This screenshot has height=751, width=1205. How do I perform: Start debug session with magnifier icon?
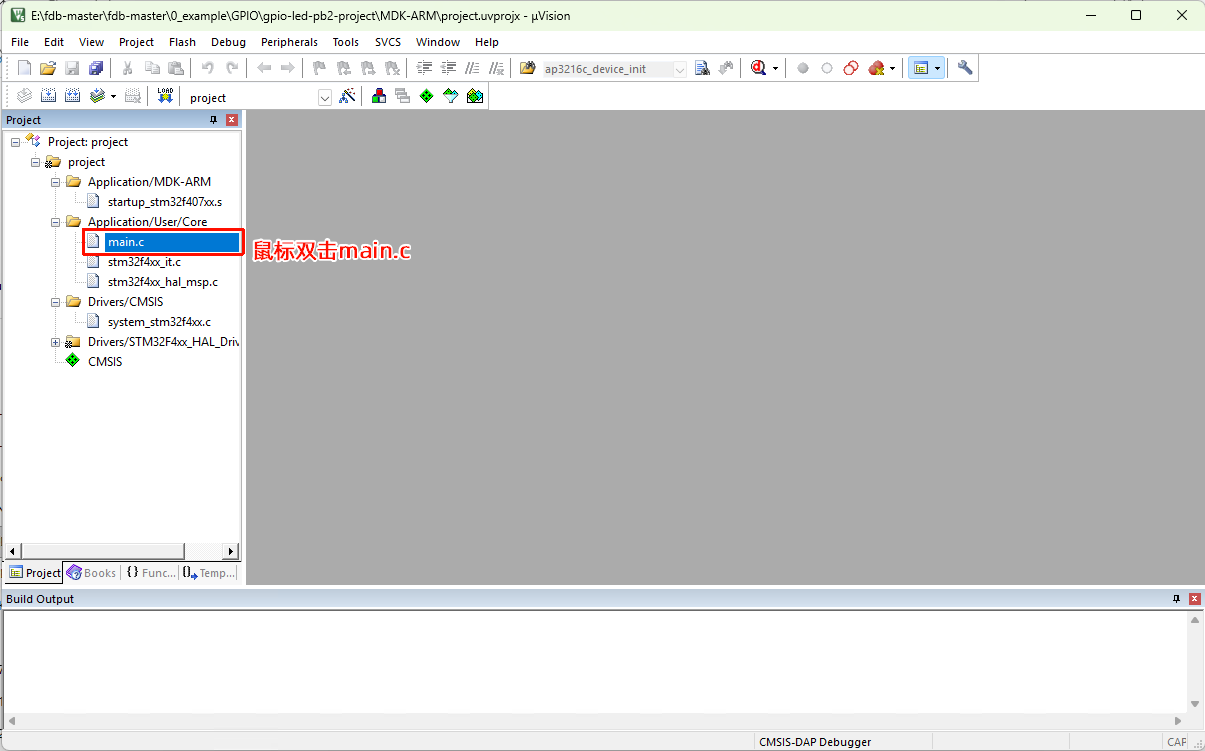(758, 68)
